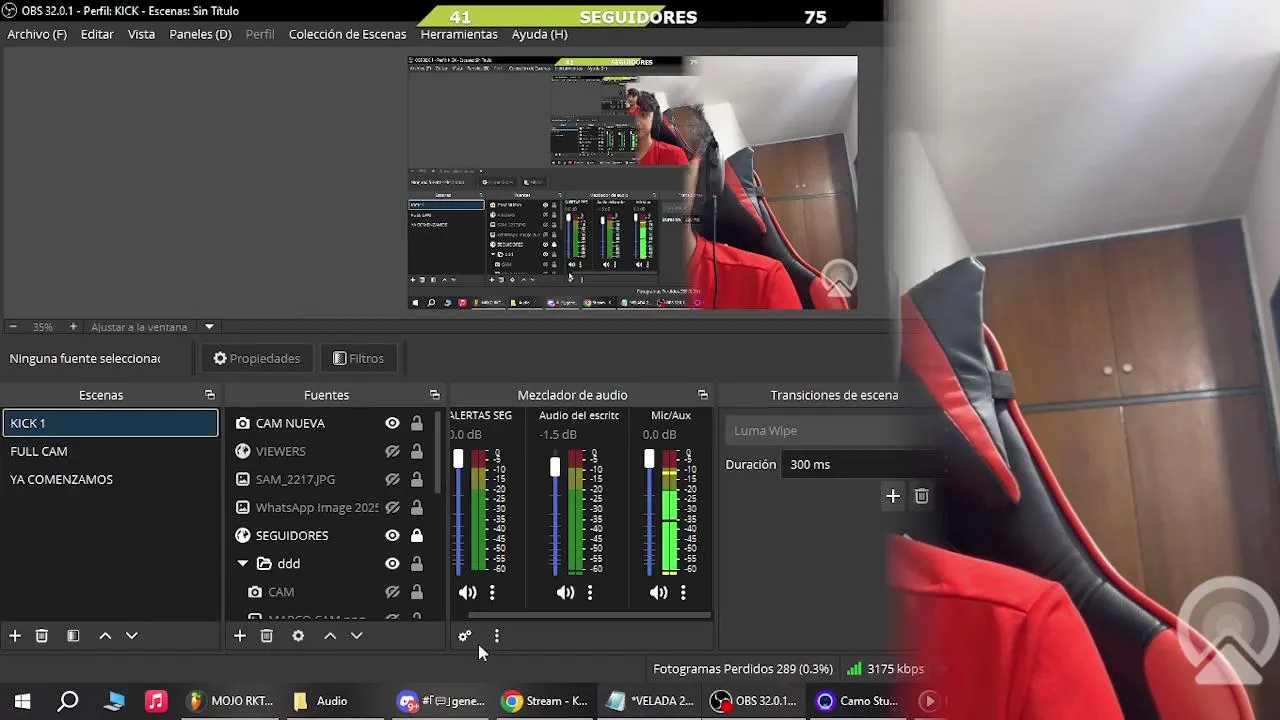Image resolution: width=1280 pixels, height=720 pixels.
Task: Switch to Camo Studio taskbar item
Action: coord(857,701)
